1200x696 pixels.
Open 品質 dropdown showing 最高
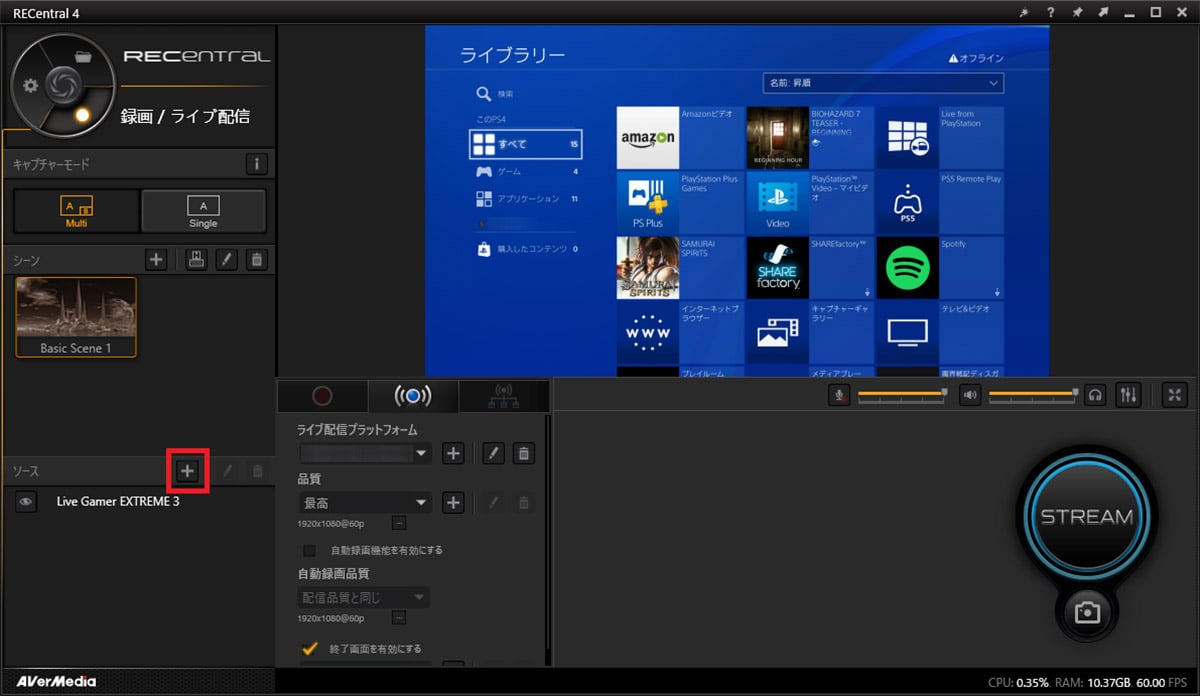pos(365,502)
